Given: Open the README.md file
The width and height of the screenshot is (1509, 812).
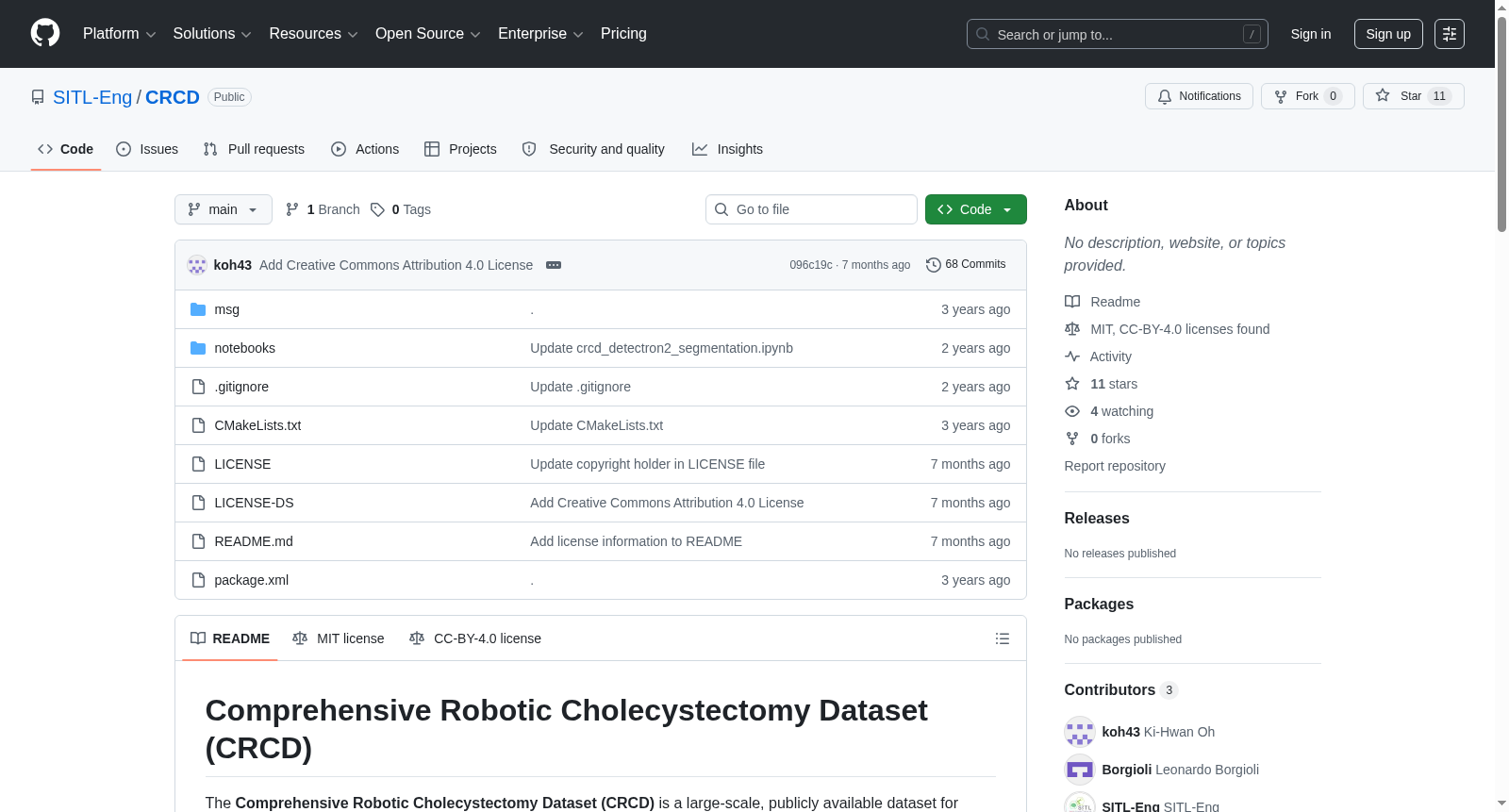Looking at the screenshot, I should 254,541.
